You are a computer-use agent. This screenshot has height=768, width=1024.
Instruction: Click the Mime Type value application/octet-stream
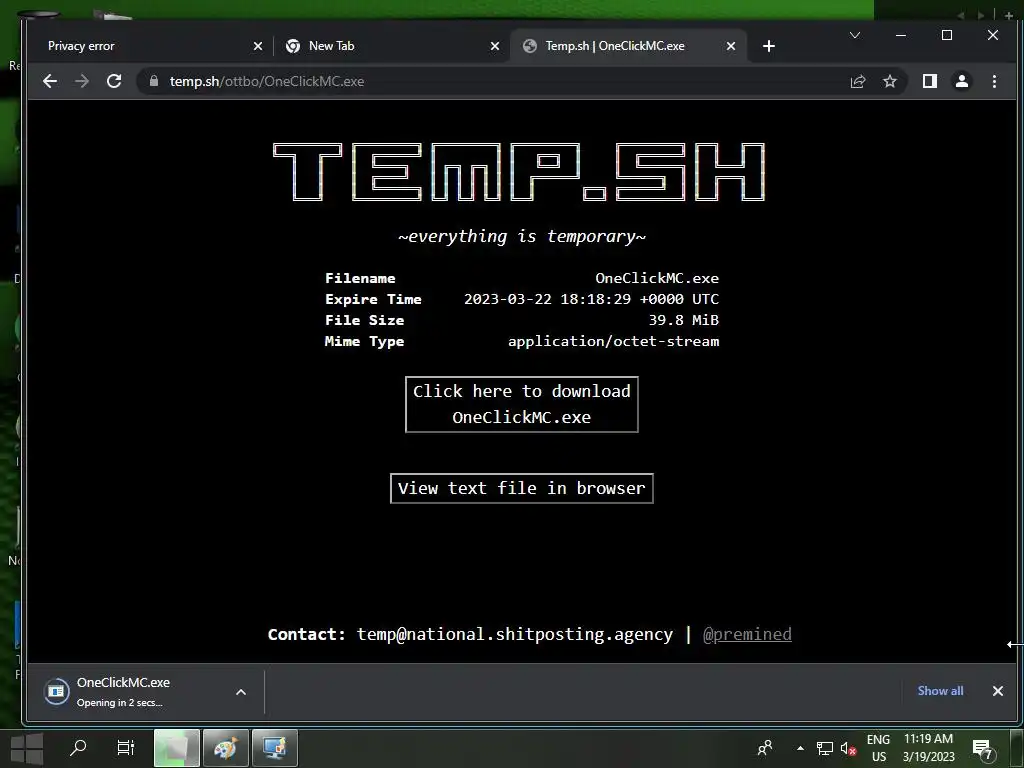click(613, 341)
